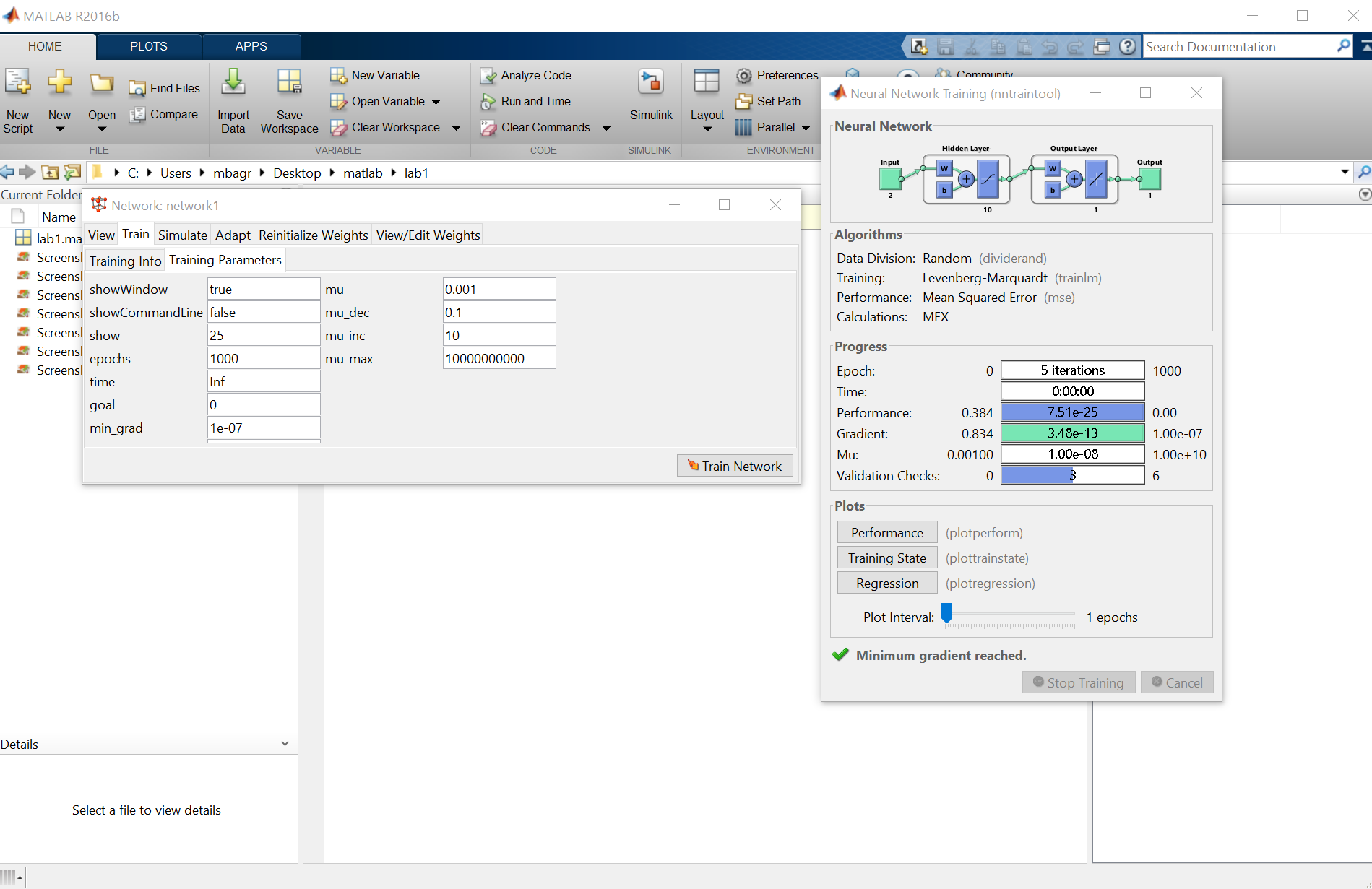Open the View tab in Network window
Image resolution: width=1372 pixels, height=889 pixels.
click(x=101, y=235)
